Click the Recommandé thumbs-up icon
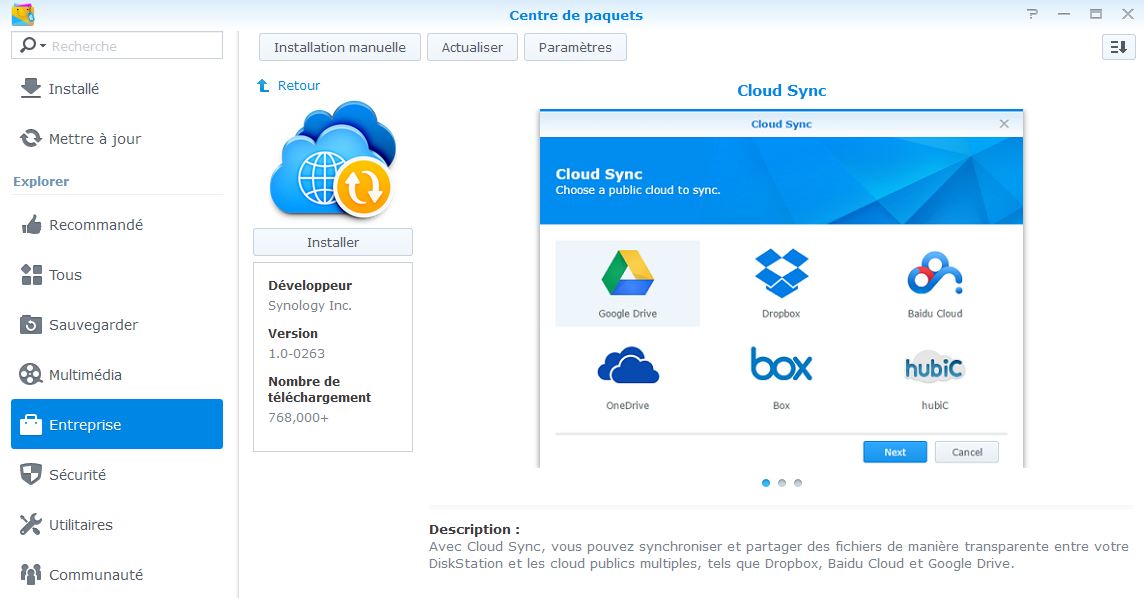 [x=31, y=225]
